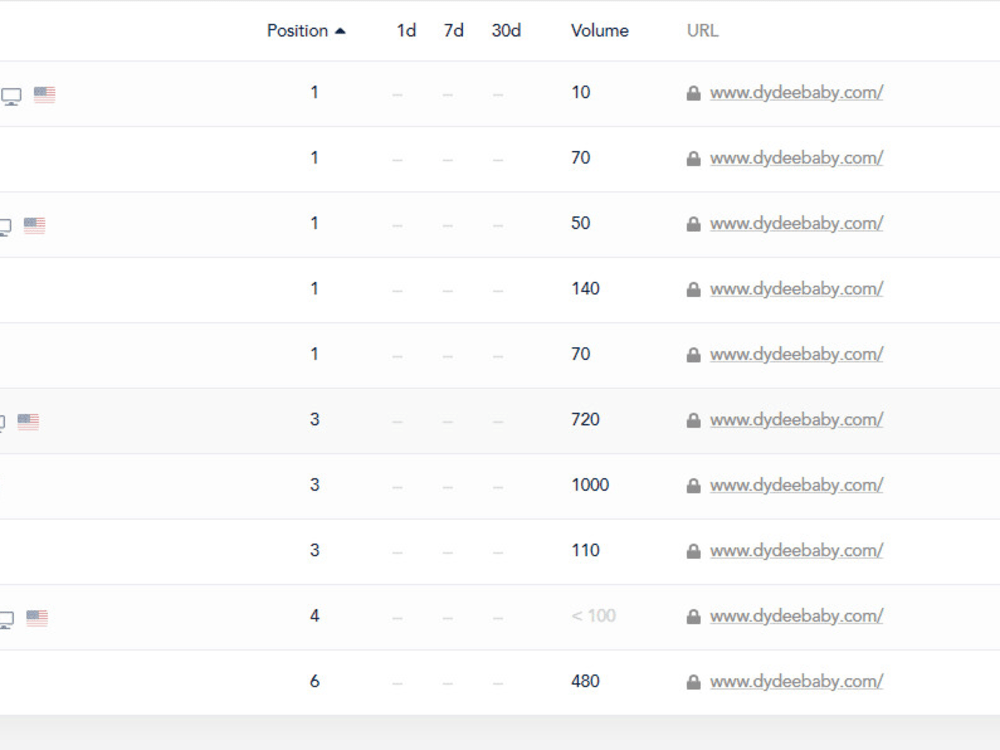This screenshot has width=1000, height=750.
Task: Open the dydeebaby.com link in the position 4 row
Action: click(x=797, y=617)
